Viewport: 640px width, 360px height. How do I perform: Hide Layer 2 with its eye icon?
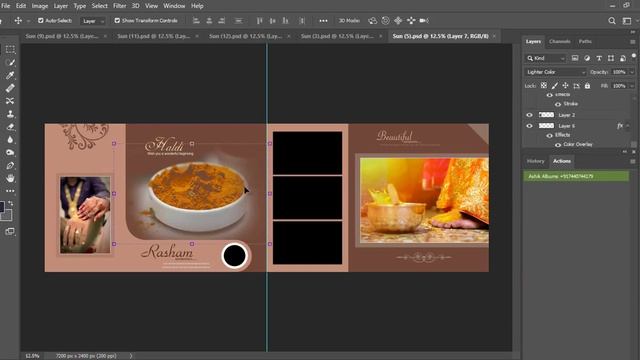coord(529,115)
